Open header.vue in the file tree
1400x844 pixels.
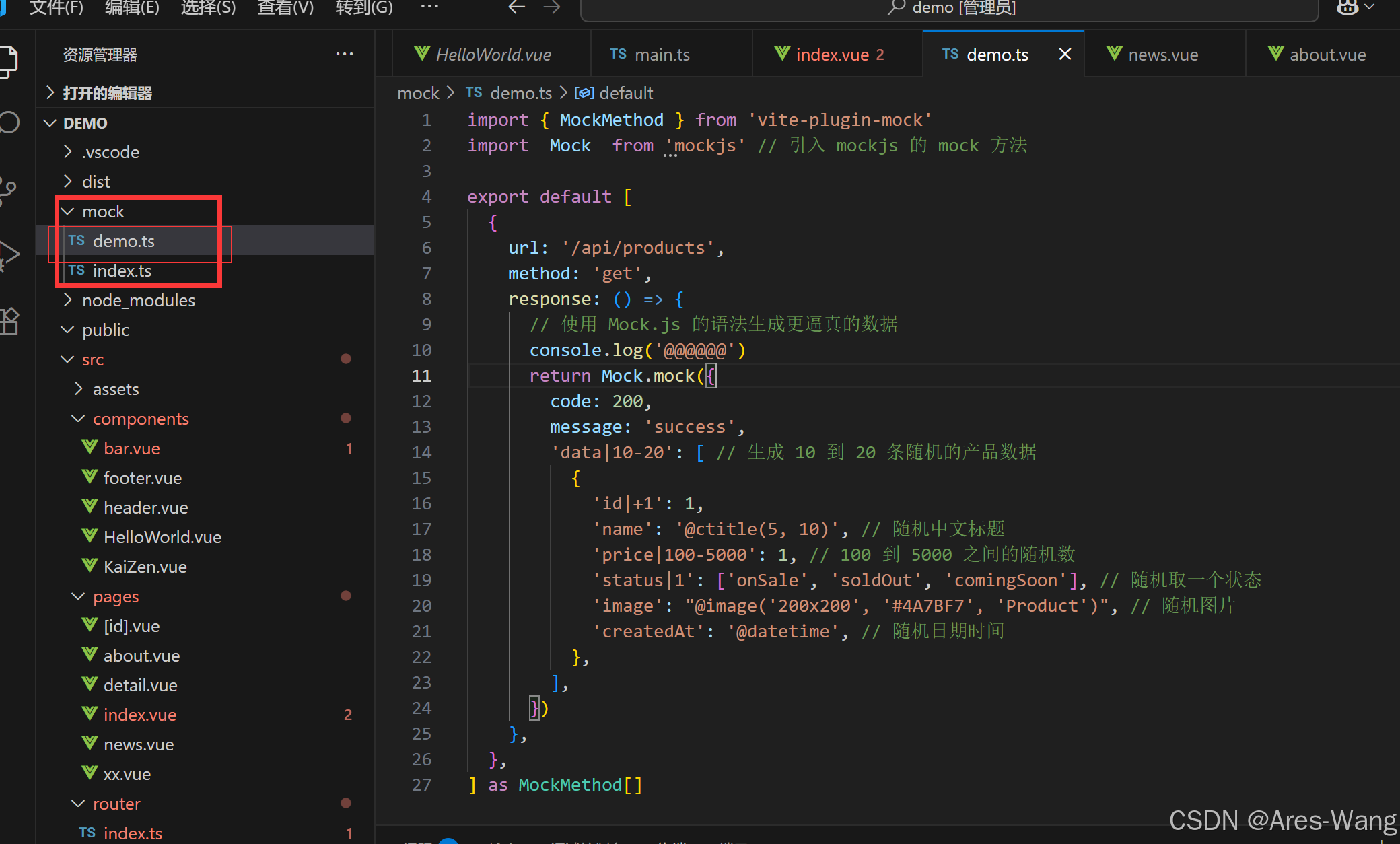coord(205,507)
